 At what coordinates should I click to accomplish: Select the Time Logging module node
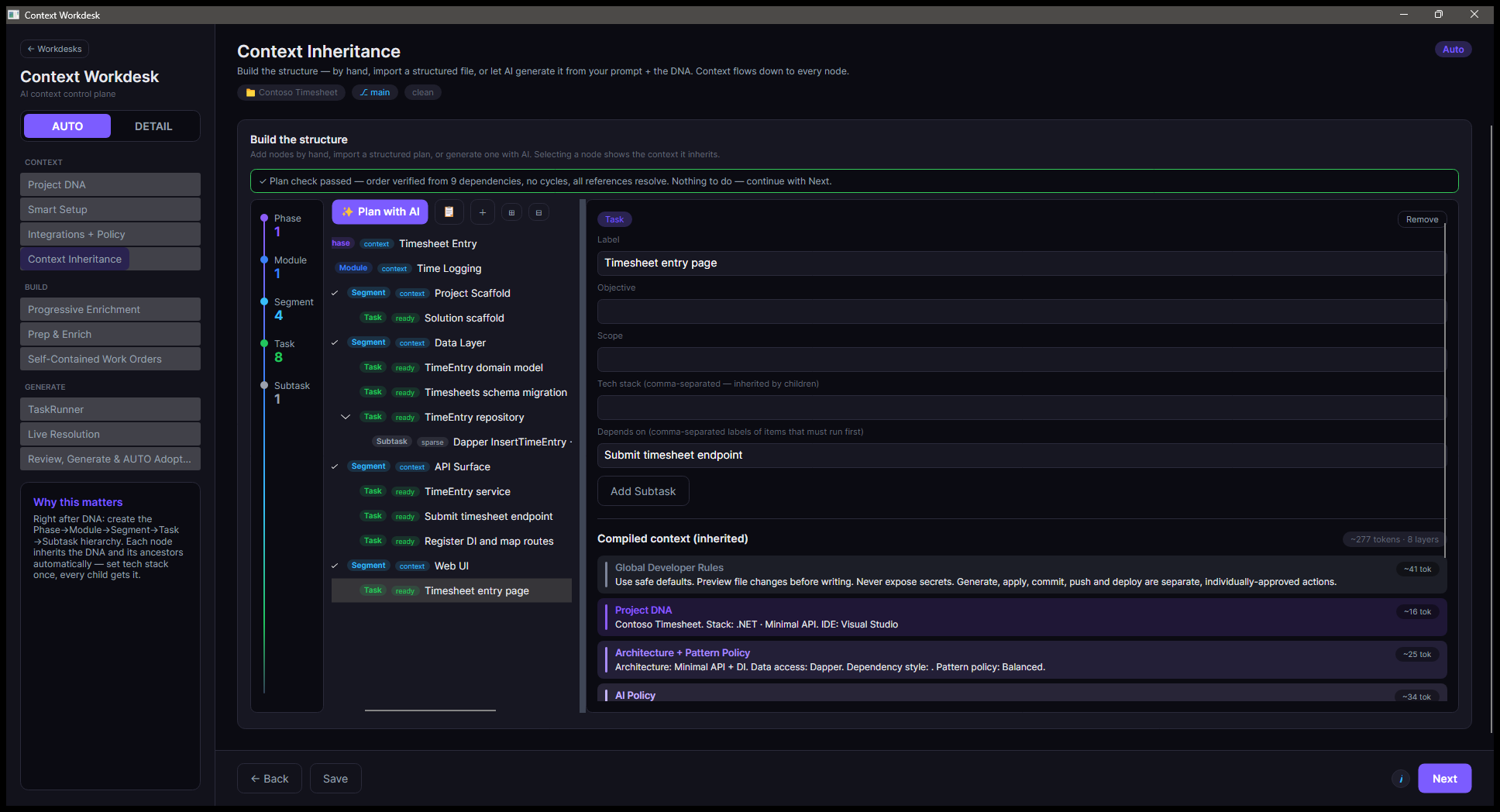pyautogui.click(x=452, y=268)
